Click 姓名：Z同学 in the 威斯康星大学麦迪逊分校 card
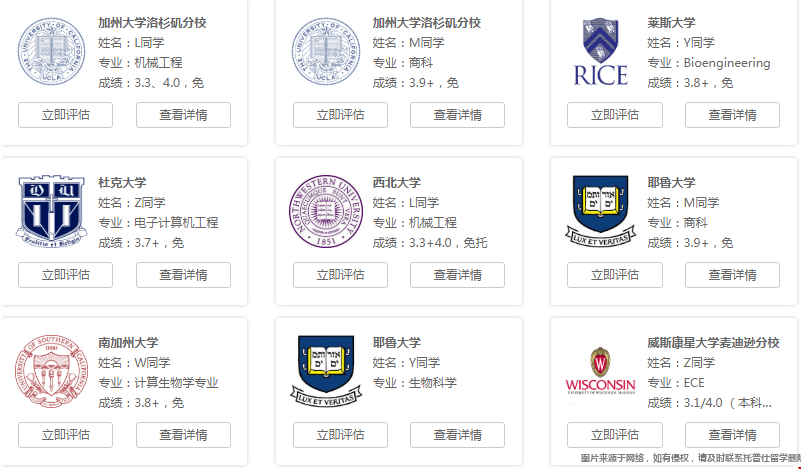801x469 pixels. click(681, 363)
